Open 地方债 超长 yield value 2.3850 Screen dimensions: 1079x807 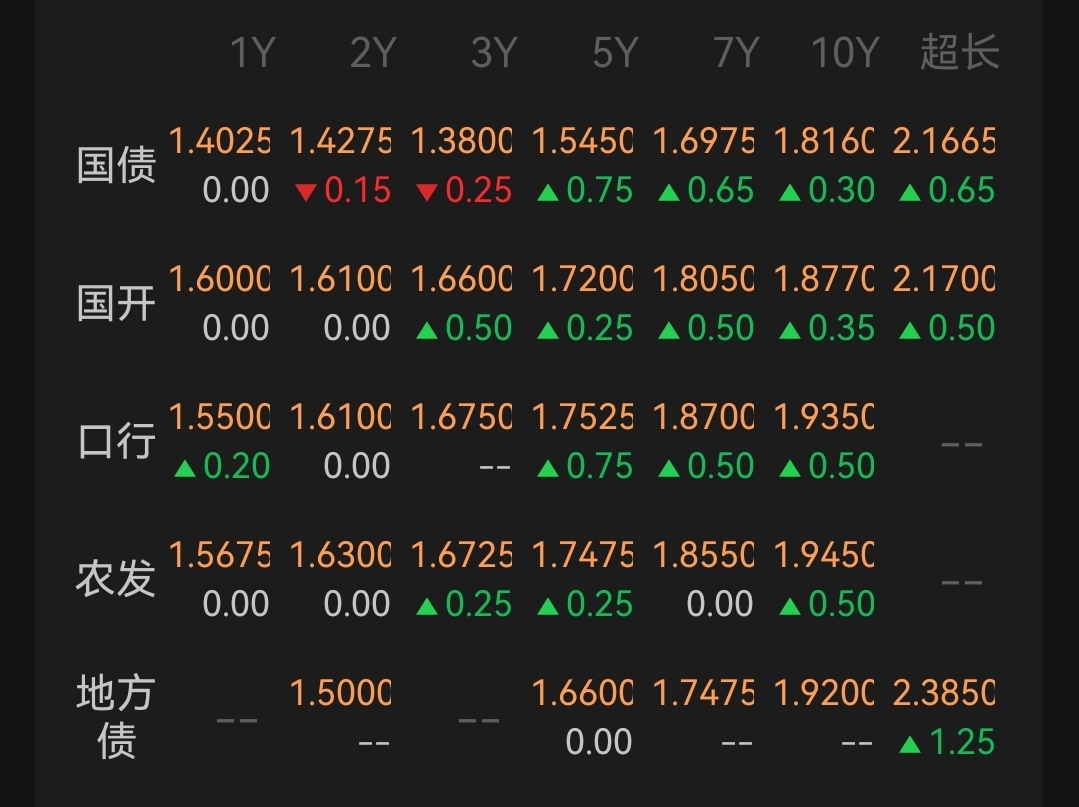point(943,694)
